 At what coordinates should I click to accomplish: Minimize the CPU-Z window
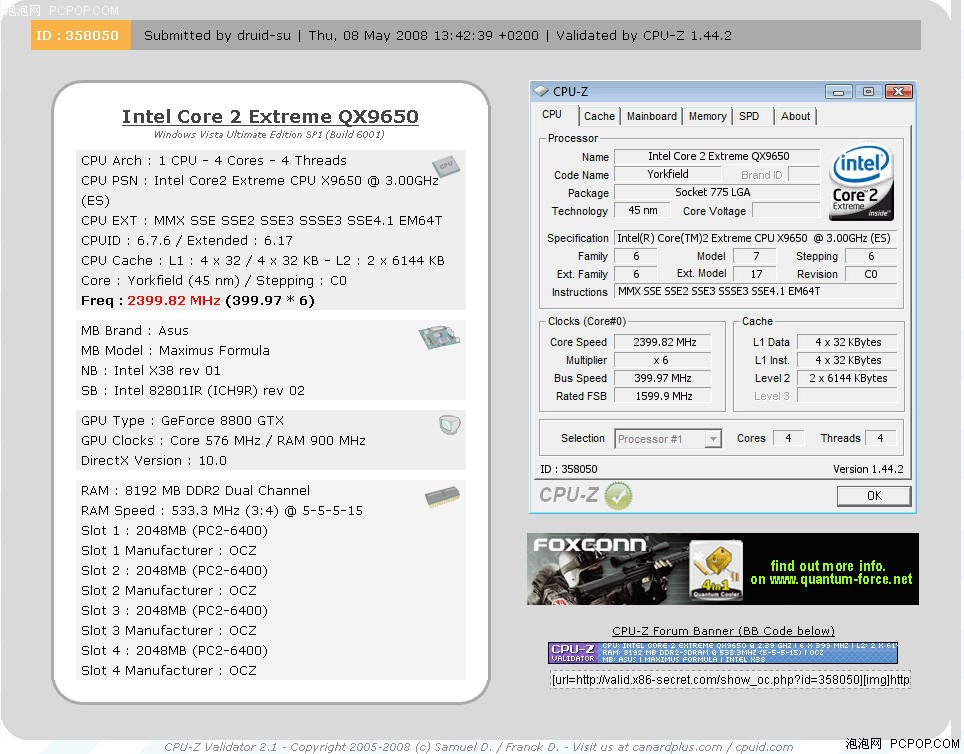[x=838, y=92]
